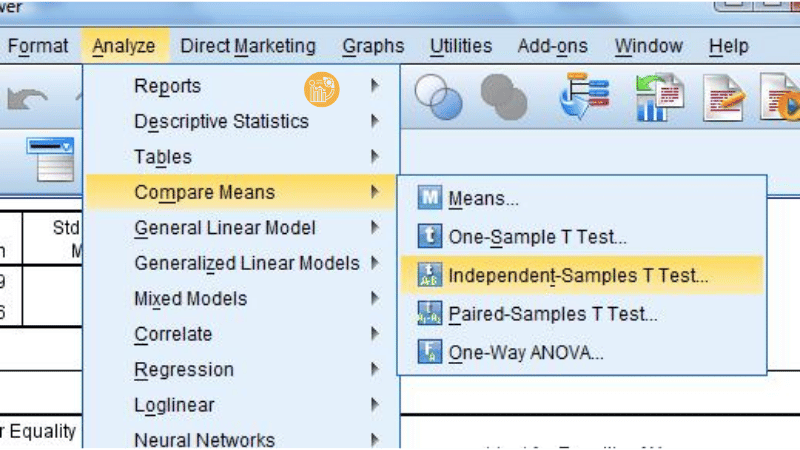Expand Descriptive Statistics submenu
This screenshot has height=450, width=800.
click(241, 121)
